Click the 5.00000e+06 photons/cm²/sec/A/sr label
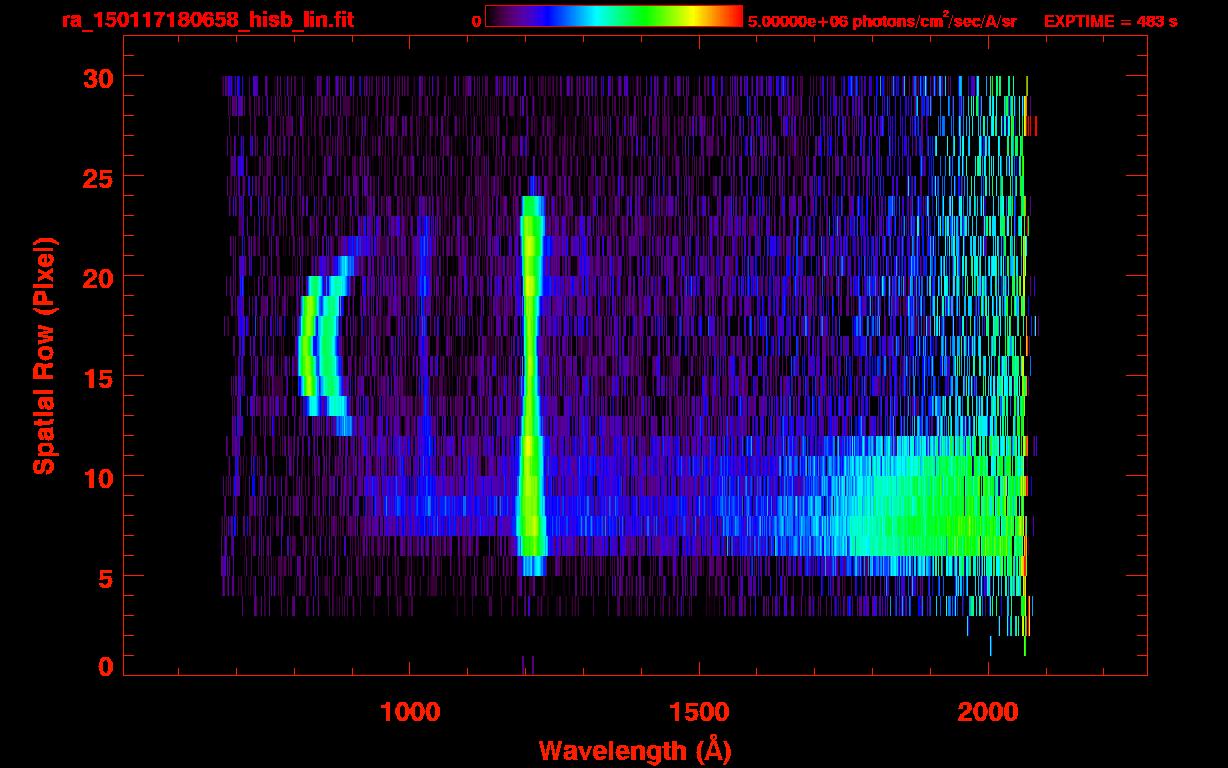This screenshot has height=768, width=1228. pos(882,21)
